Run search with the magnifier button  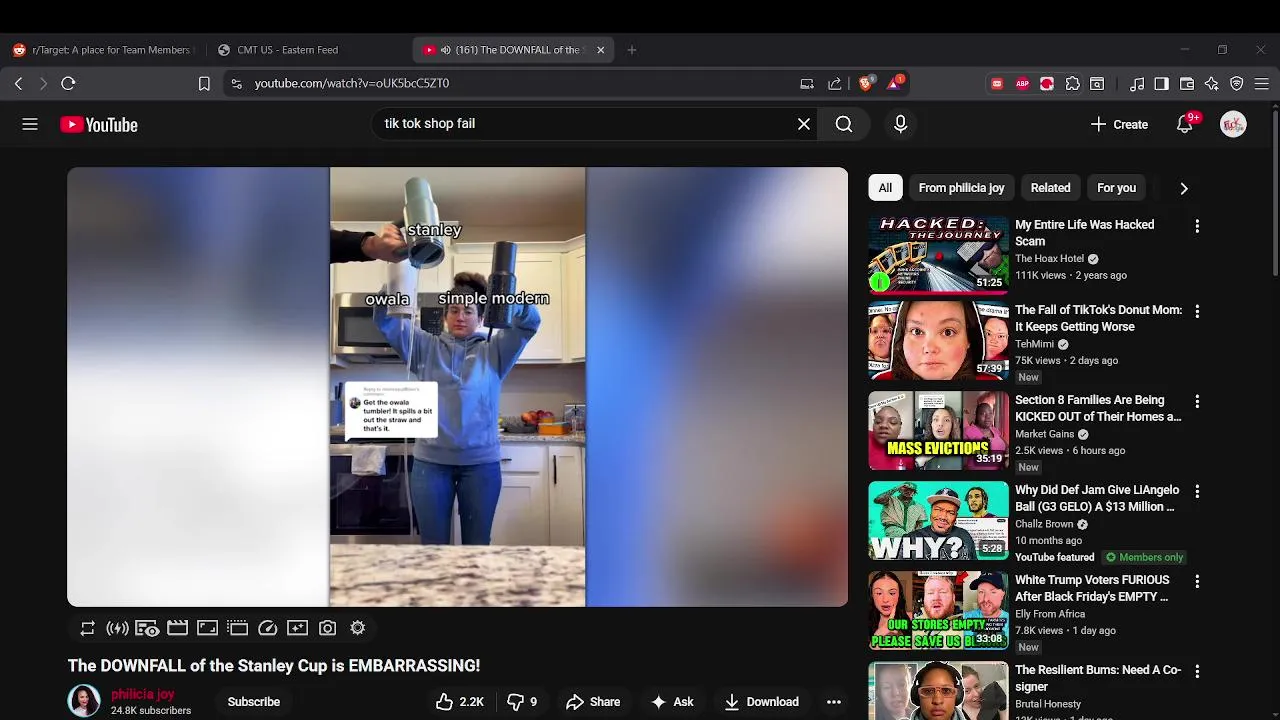point(844,124)
